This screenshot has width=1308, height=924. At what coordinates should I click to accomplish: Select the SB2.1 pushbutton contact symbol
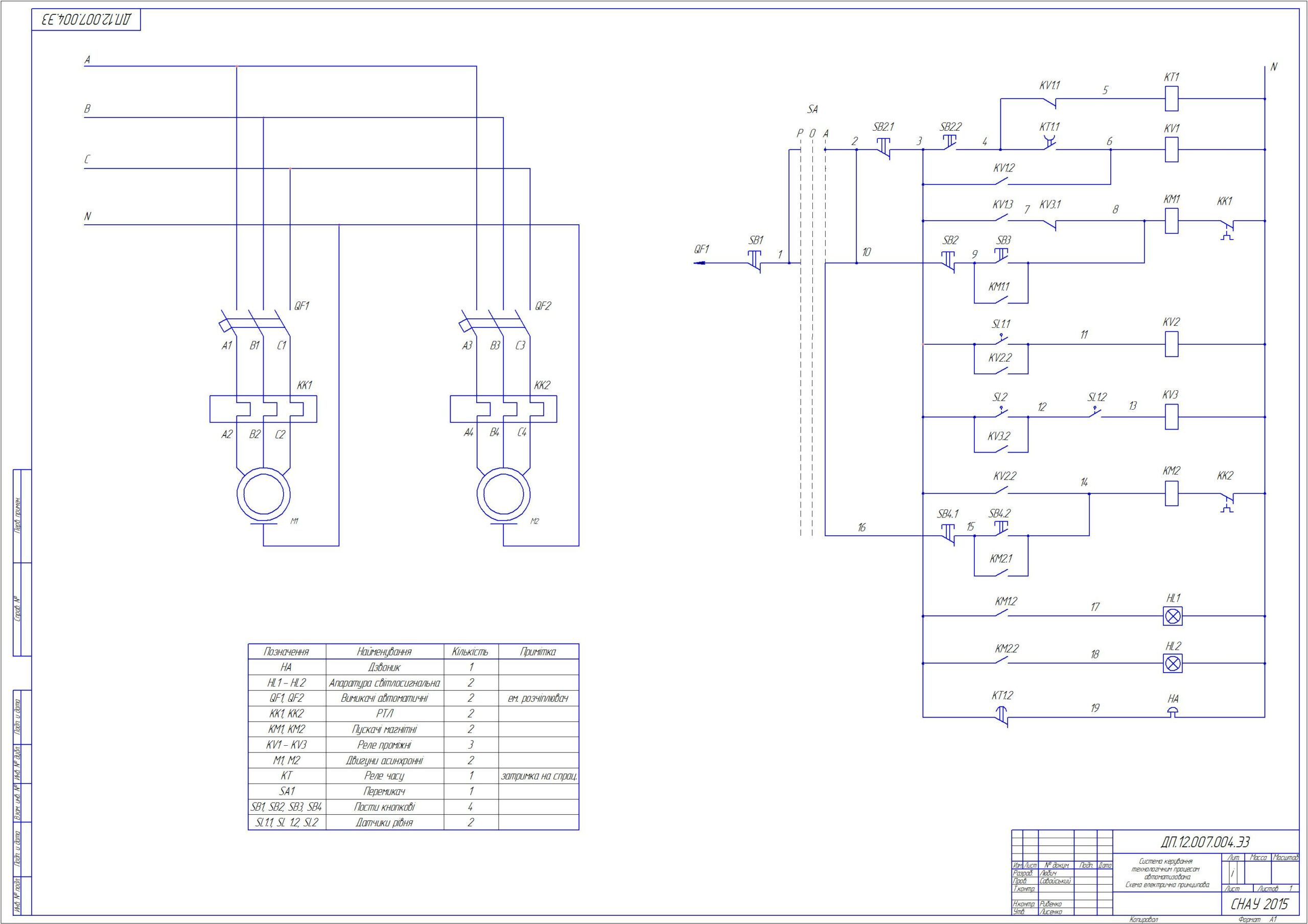882,149
